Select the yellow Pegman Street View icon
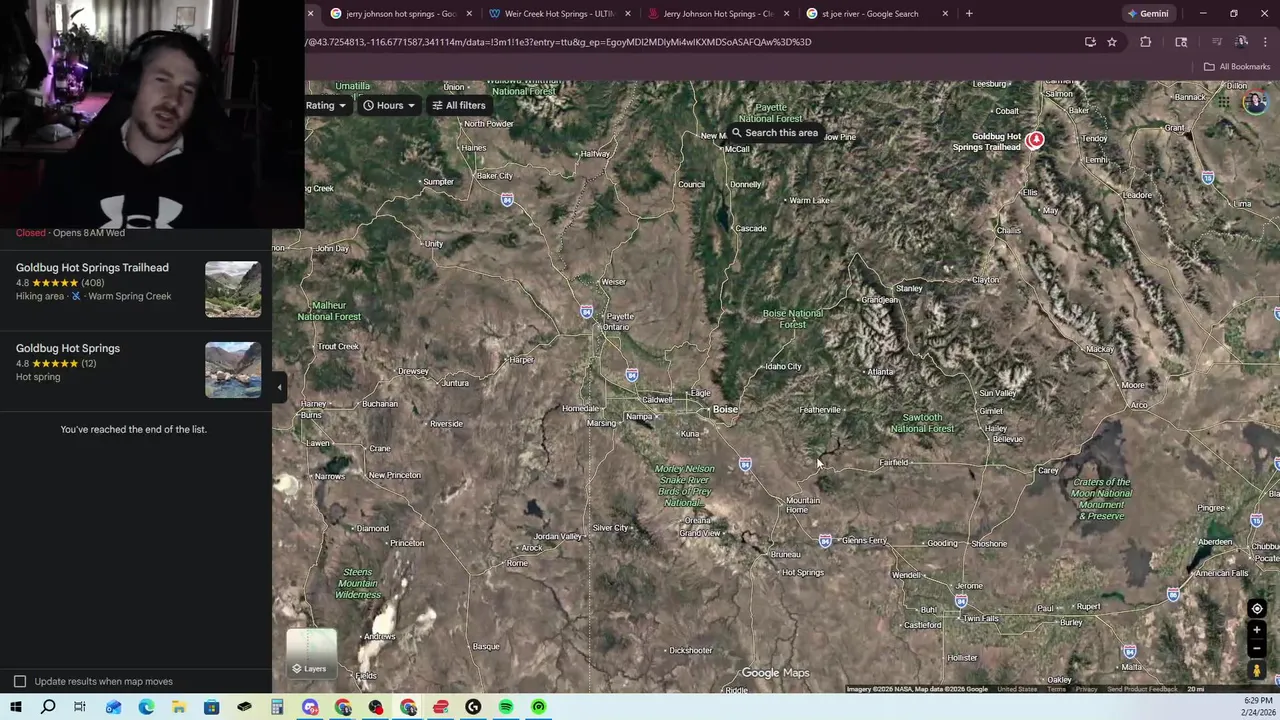Viewport: 1280px width, 720px height. point(1257,671)
